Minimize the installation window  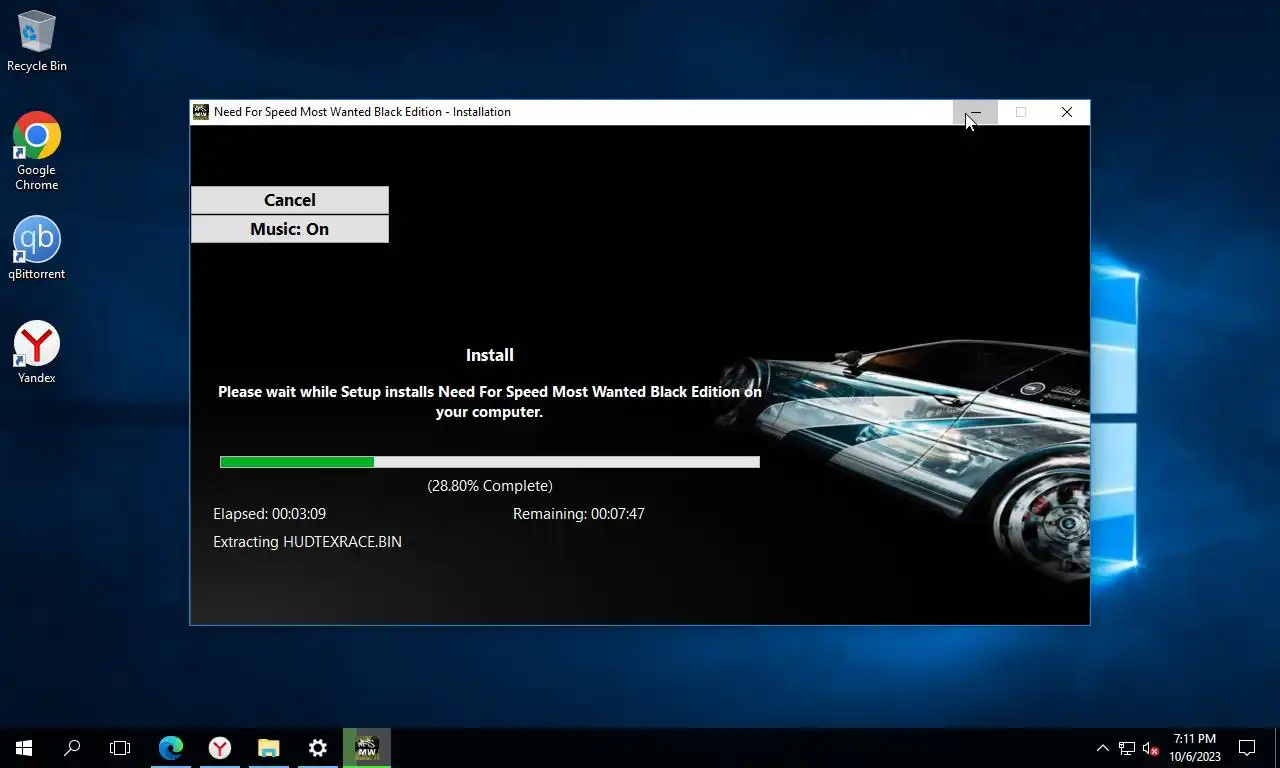975,112
